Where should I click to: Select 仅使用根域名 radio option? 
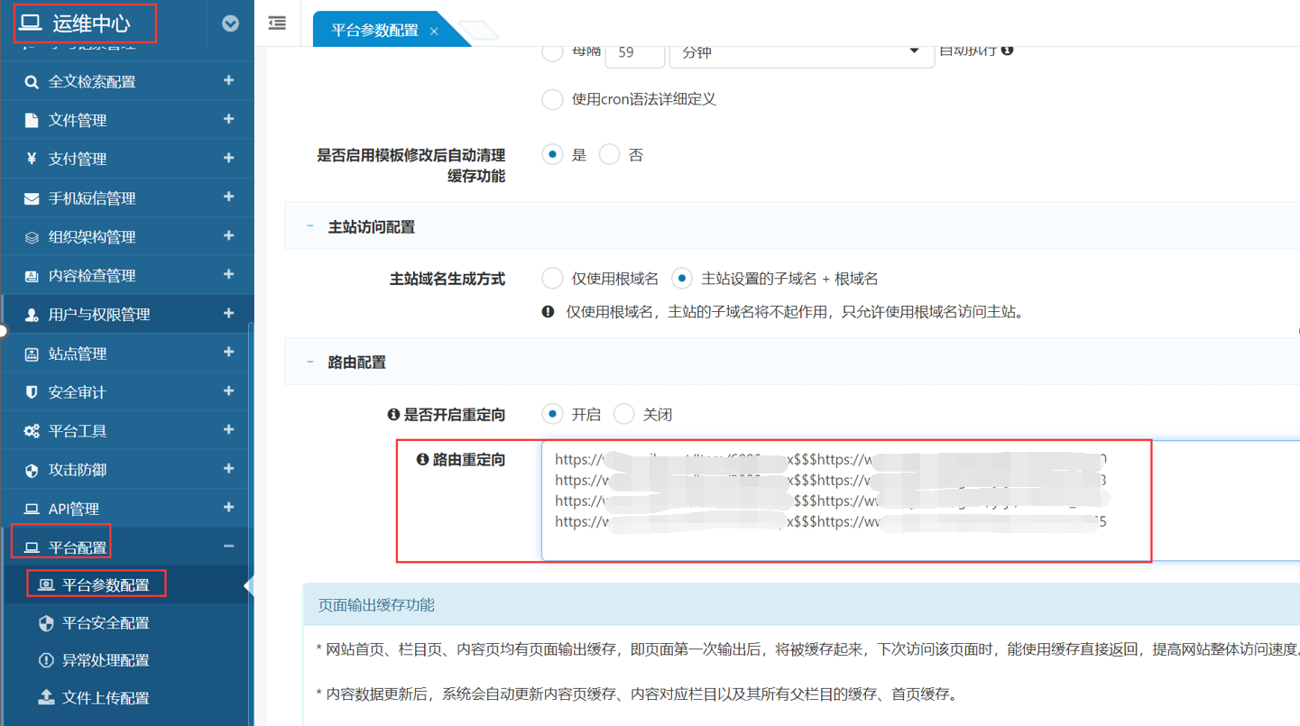[x=552, y=278]
